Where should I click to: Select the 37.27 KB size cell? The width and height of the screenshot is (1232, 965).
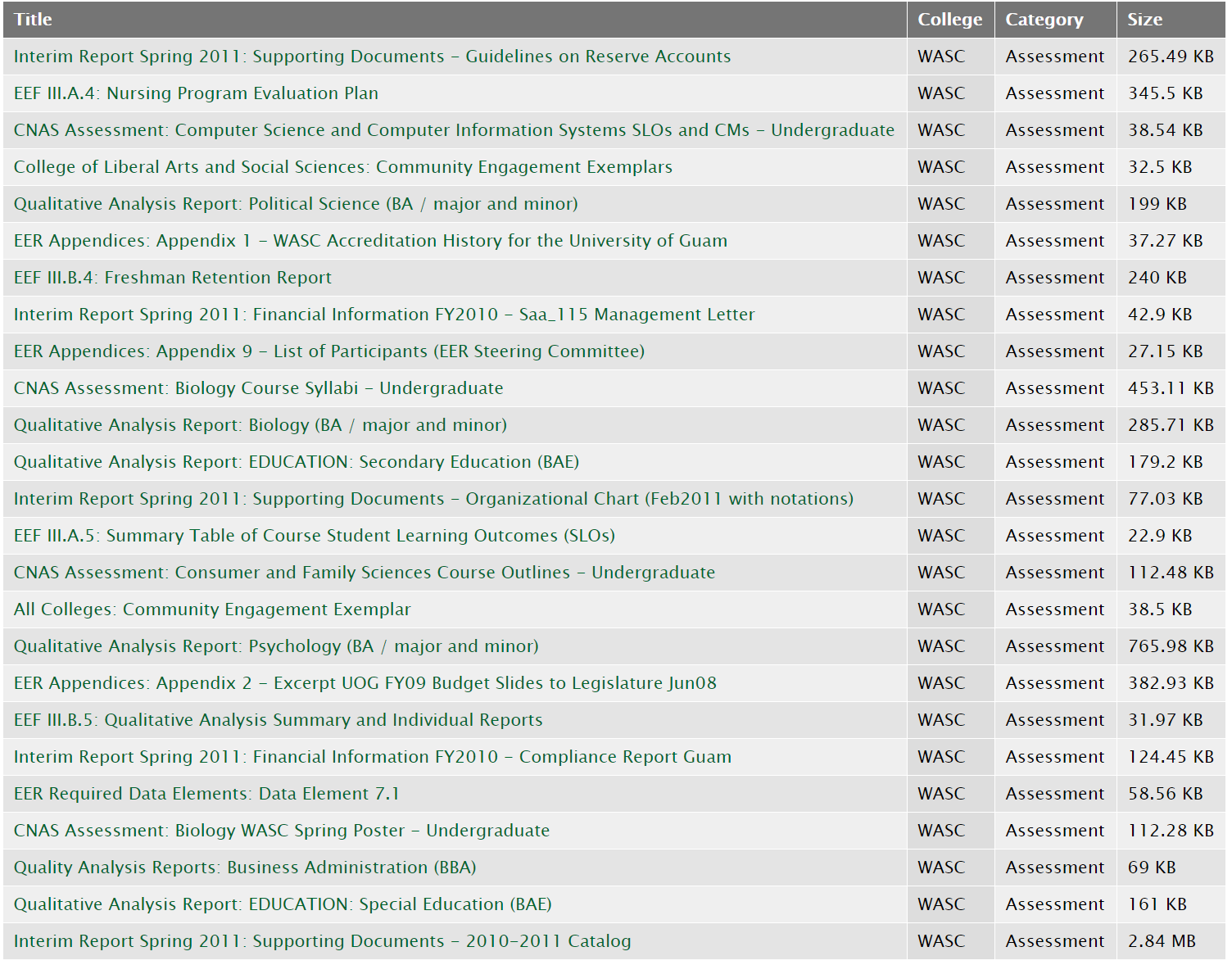coord(1171,241)
